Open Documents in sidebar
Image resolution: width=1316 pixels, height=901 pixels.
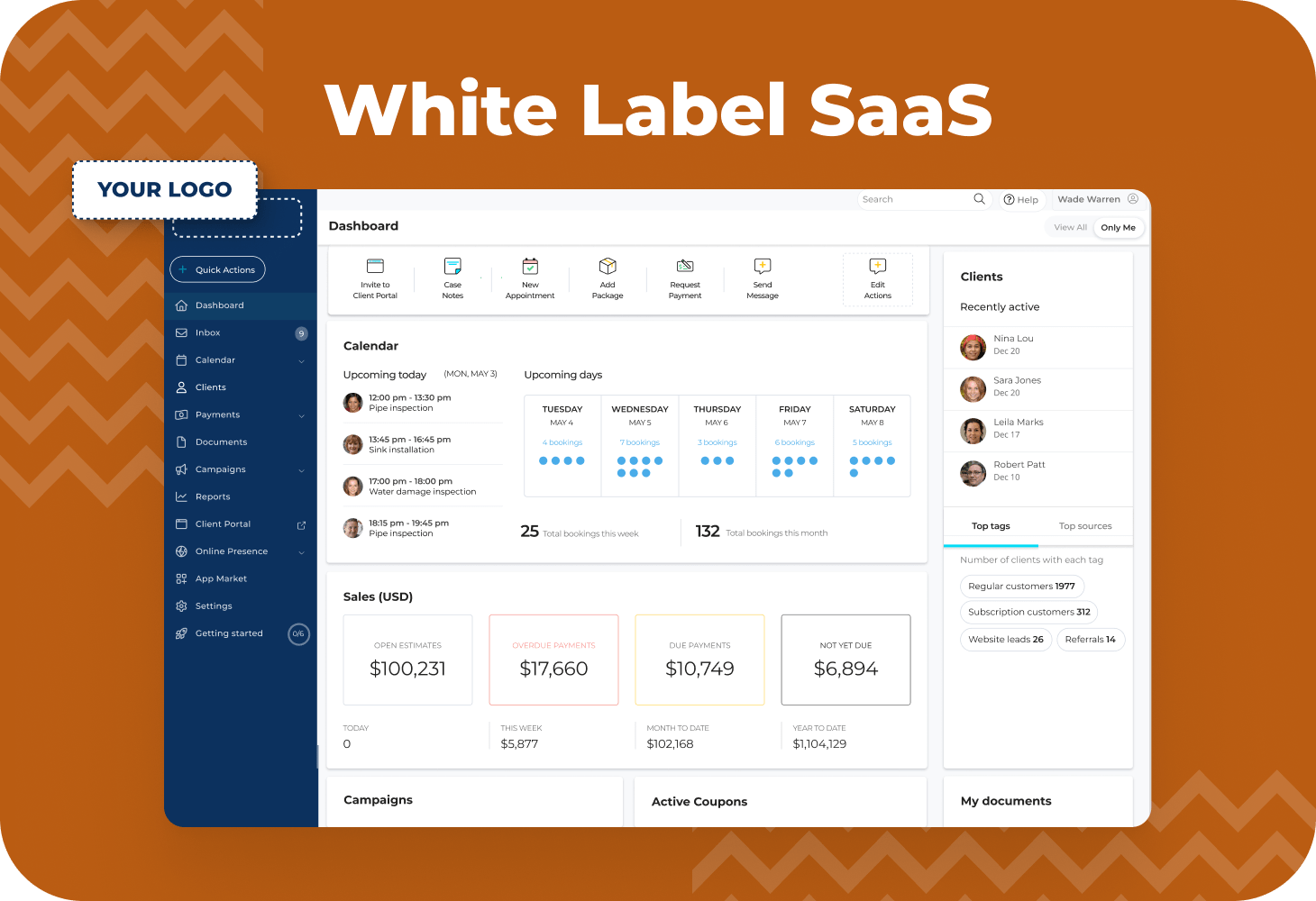[x=241, y=442]
